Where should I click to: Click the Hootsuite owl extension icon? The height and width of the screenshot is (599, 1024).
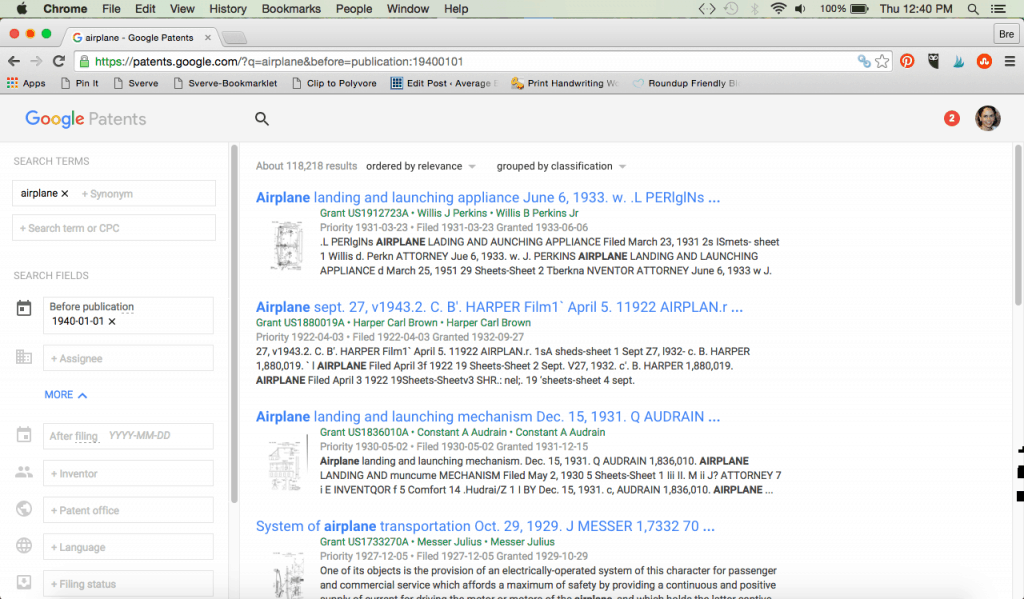933,61
